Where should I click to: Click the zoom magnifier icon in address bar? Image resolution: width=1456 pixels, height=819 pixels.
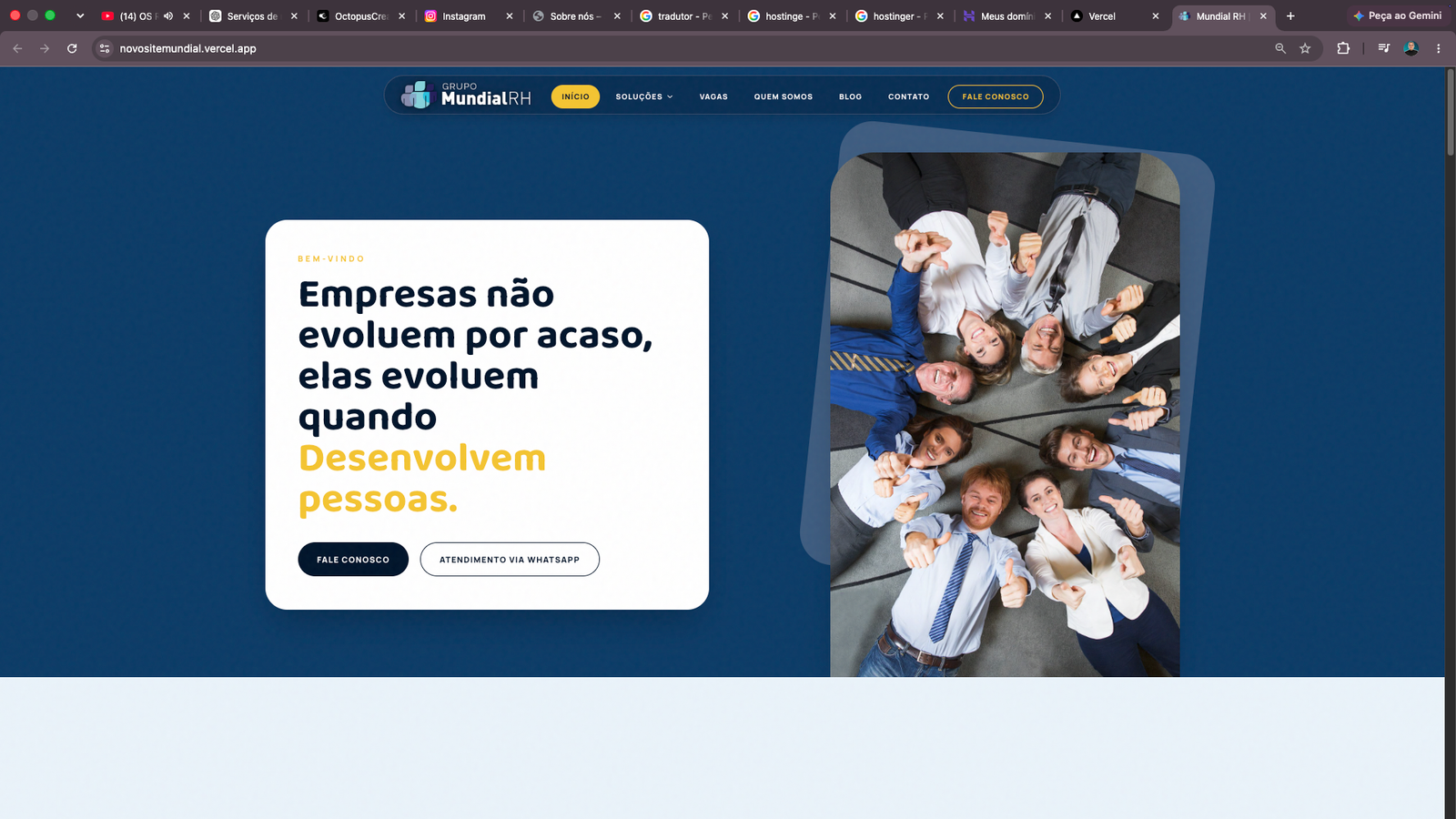[x=1280, y=48]
